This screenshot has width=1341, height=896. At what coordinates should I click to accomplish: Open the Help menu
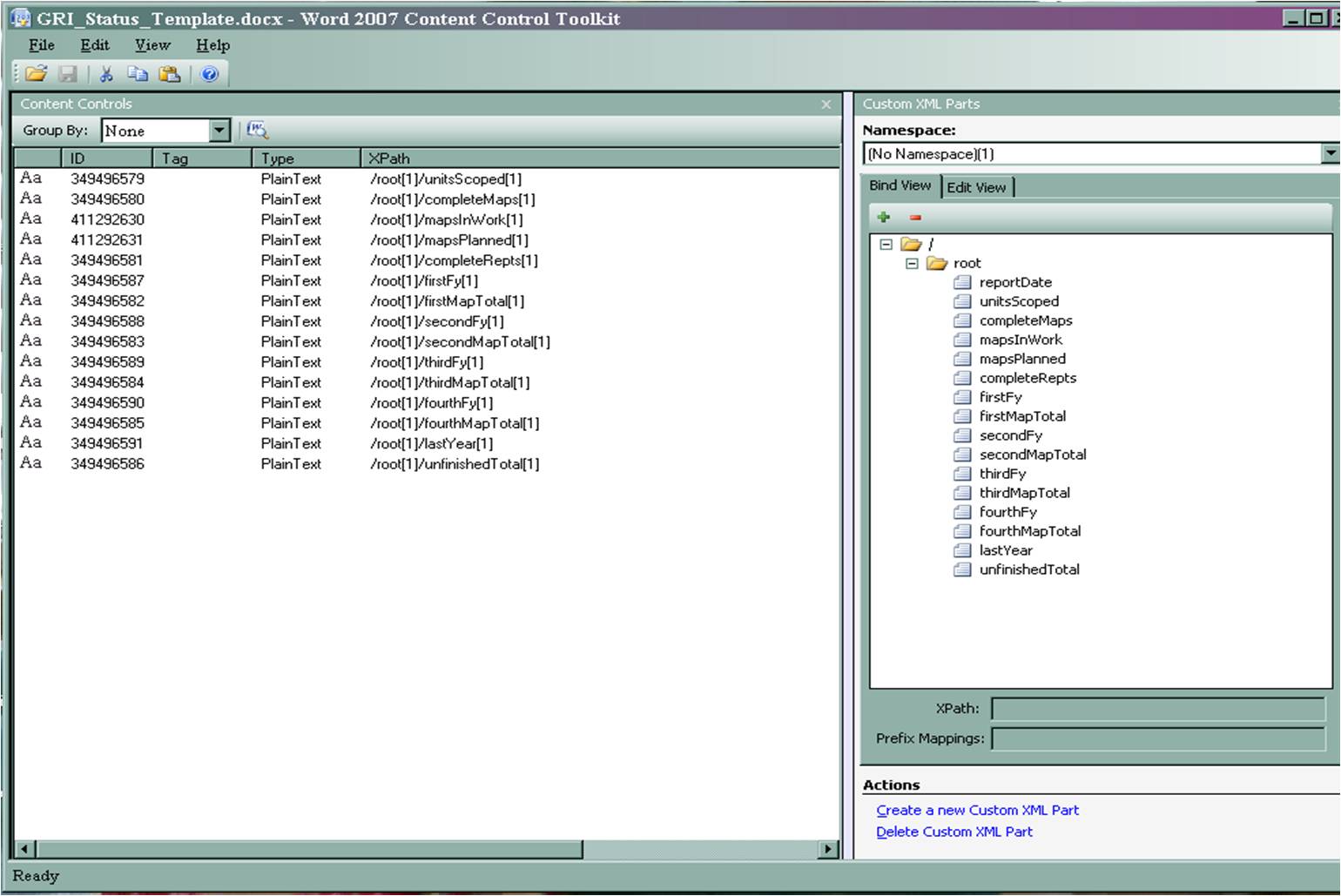pos(212,45)
